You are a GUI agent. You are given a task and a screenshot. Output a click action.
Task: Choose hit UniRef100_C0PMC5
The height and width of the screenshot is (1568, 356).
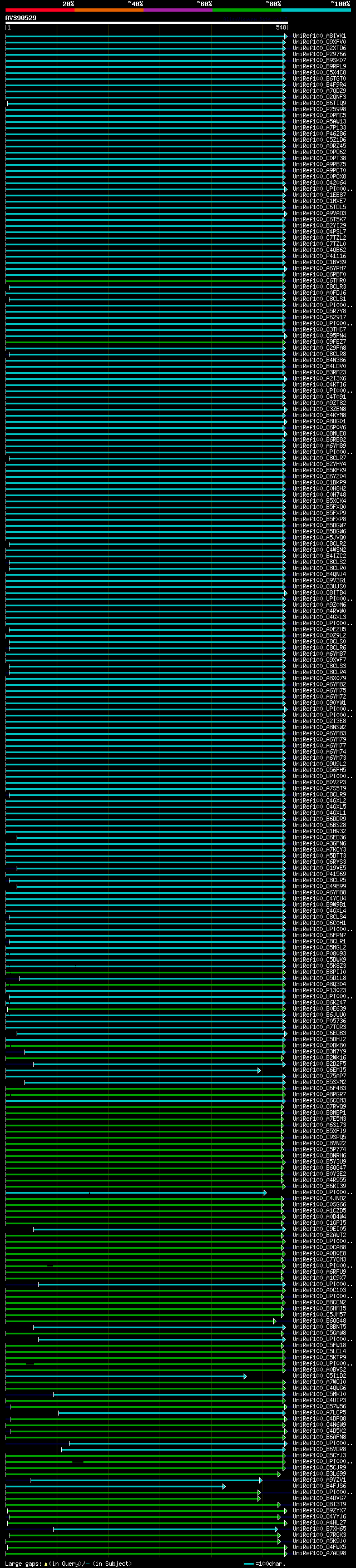[x=319, y=115]
